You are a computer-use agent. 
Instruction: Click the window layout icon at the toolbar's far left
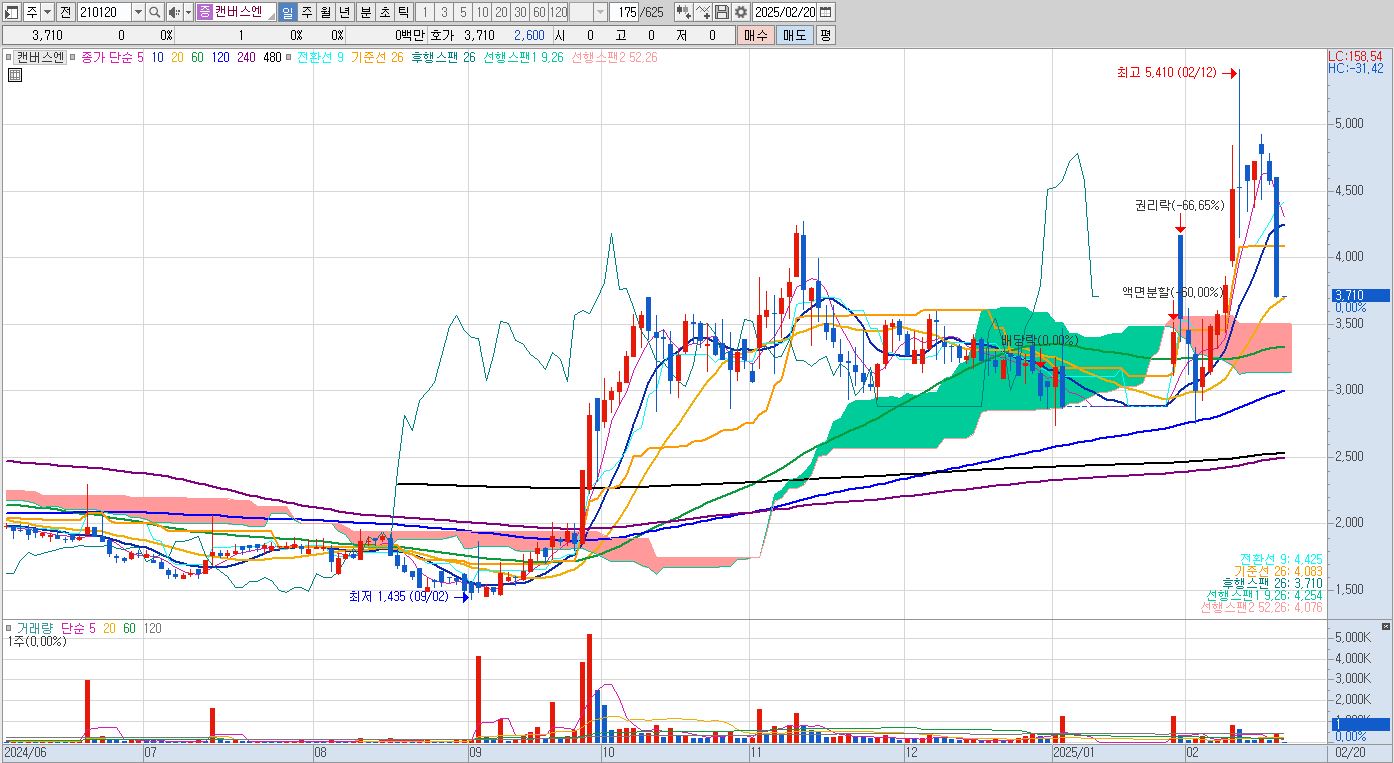[12, 12]
